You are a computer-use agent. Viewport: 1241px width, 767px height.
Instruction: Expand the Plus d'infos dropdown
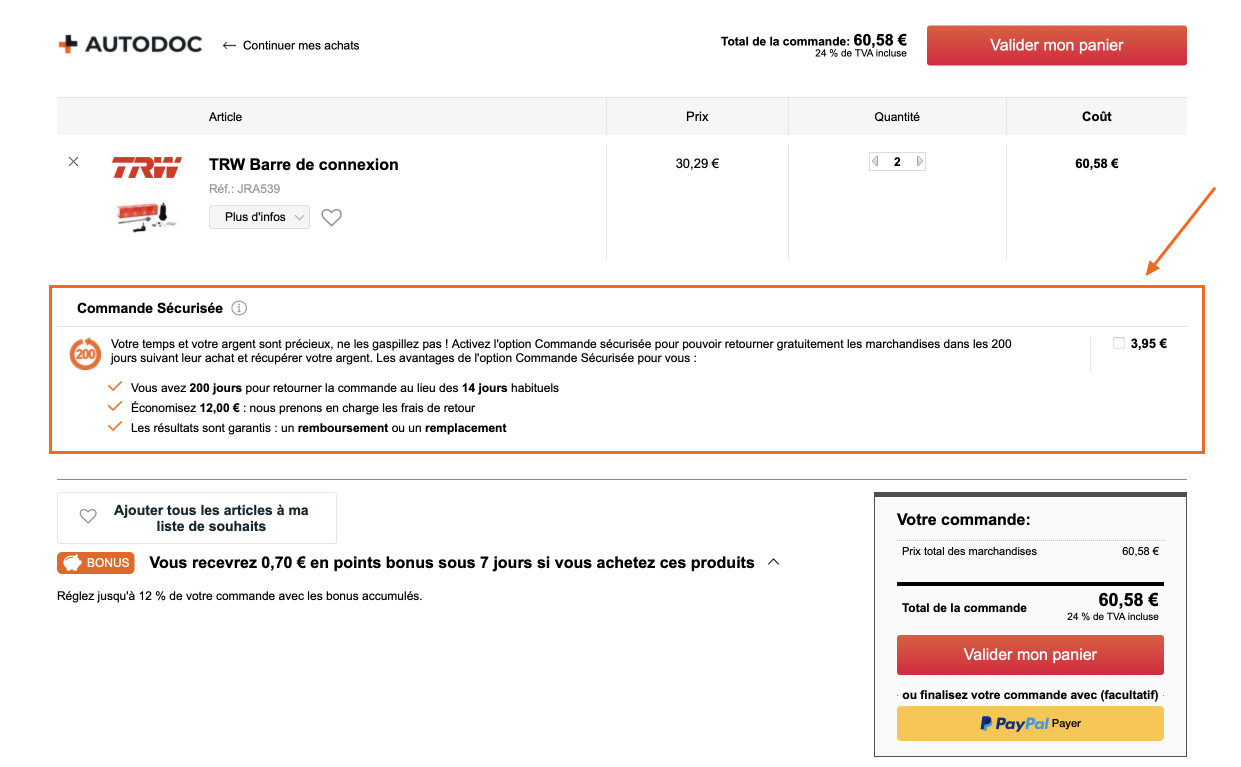[259, 217]
